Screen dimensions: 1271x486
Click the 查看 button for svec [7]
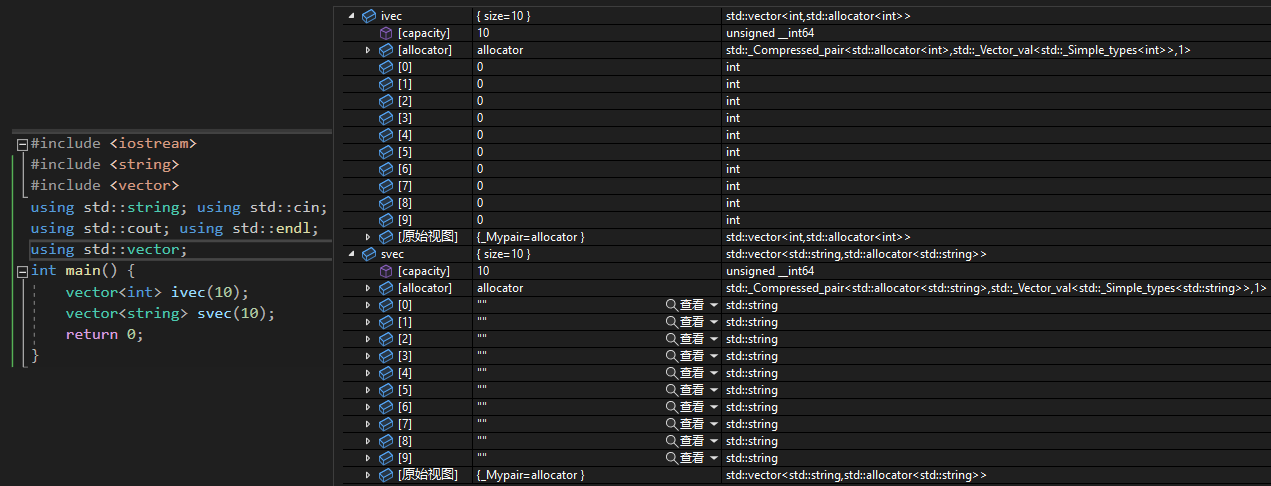tap(692, 424)
